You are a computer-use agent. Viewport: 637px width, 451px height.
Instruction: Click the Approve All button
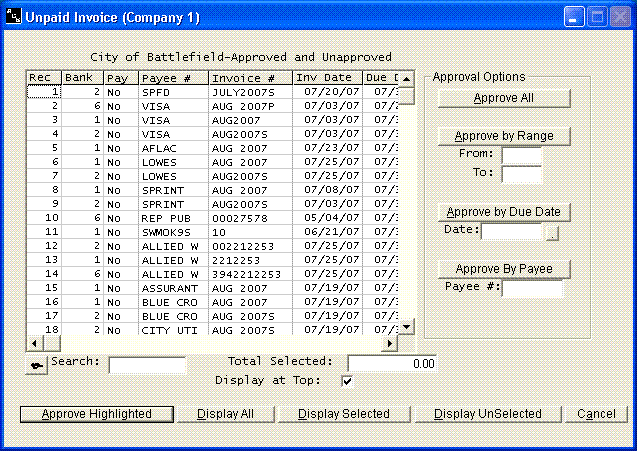click(x=503, y=98)
